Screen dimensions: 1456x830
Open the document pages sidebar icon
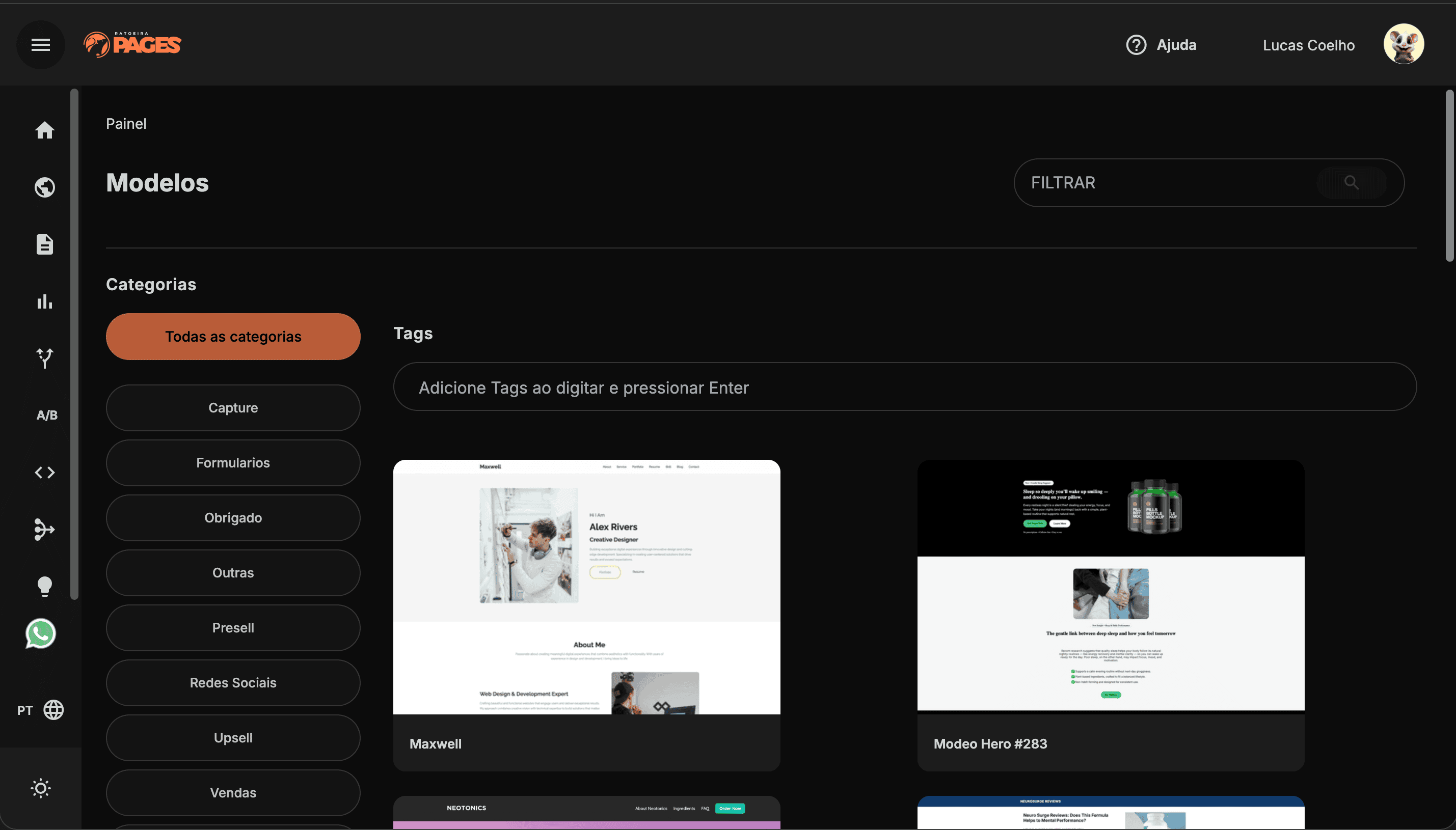[x=44, y=244]
